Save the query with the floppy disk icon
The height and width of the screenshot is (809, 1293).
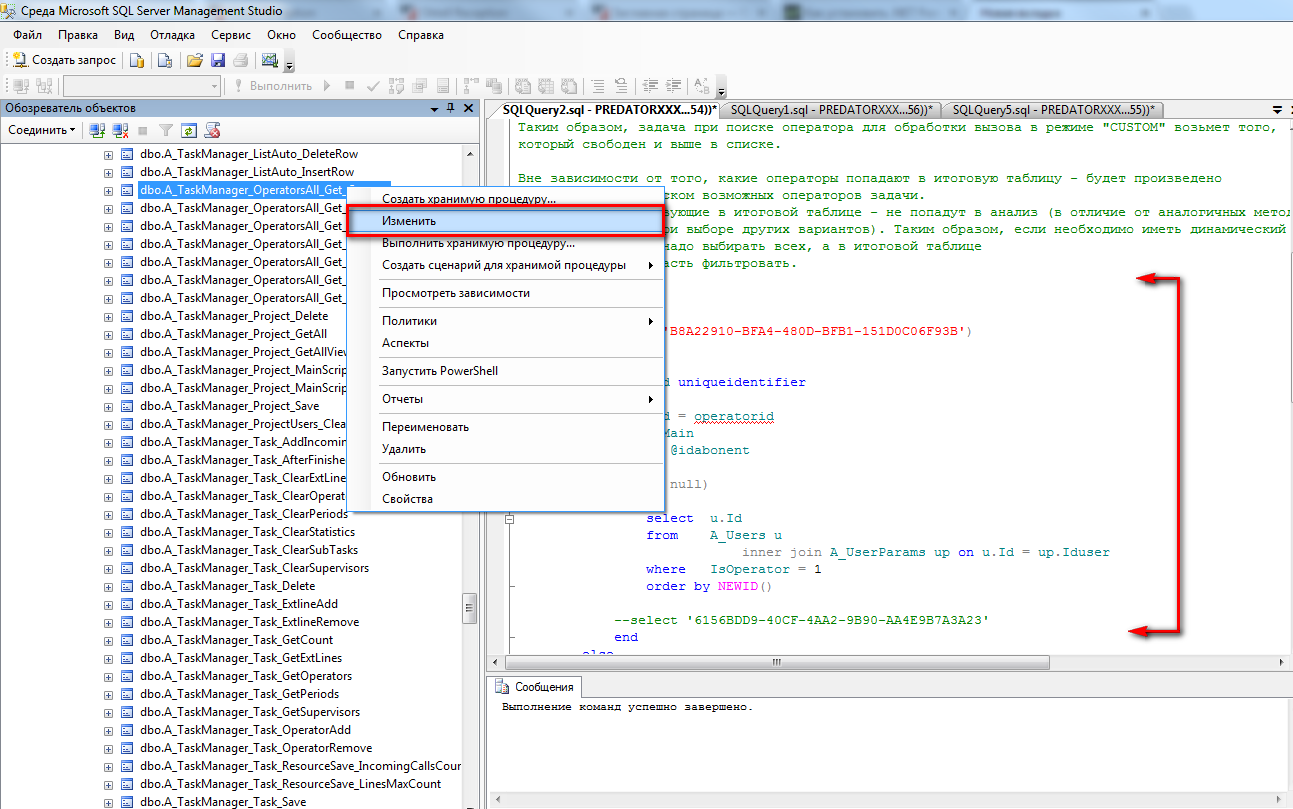217,60
